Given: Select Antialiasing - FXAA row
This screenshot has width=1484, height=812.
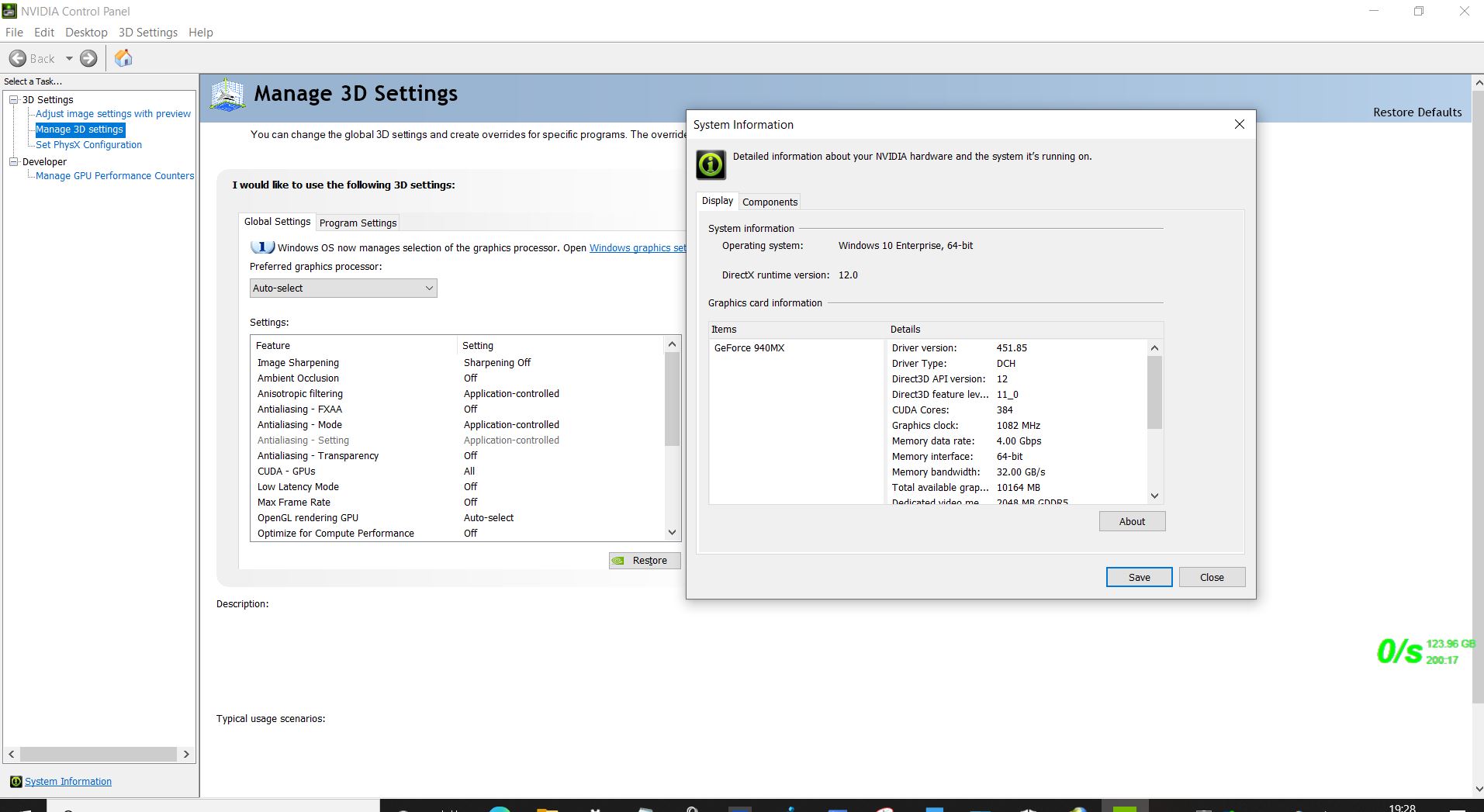Looking at the screenshot, I should point(458,409).
